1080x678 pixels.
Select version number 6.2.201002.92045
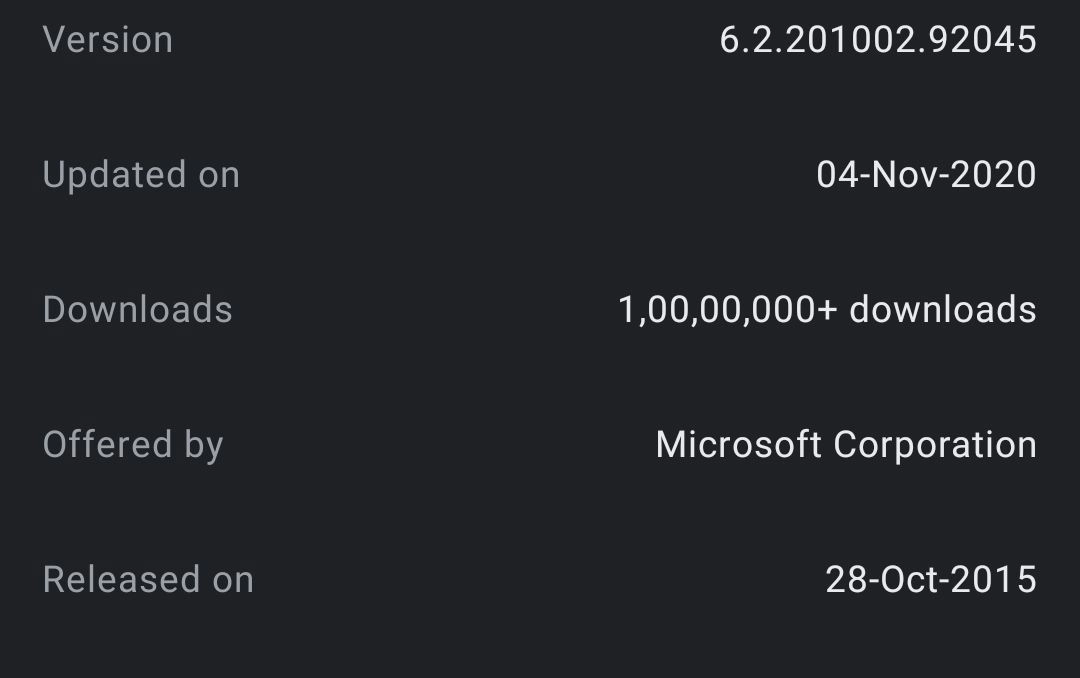tap(878, 40)
